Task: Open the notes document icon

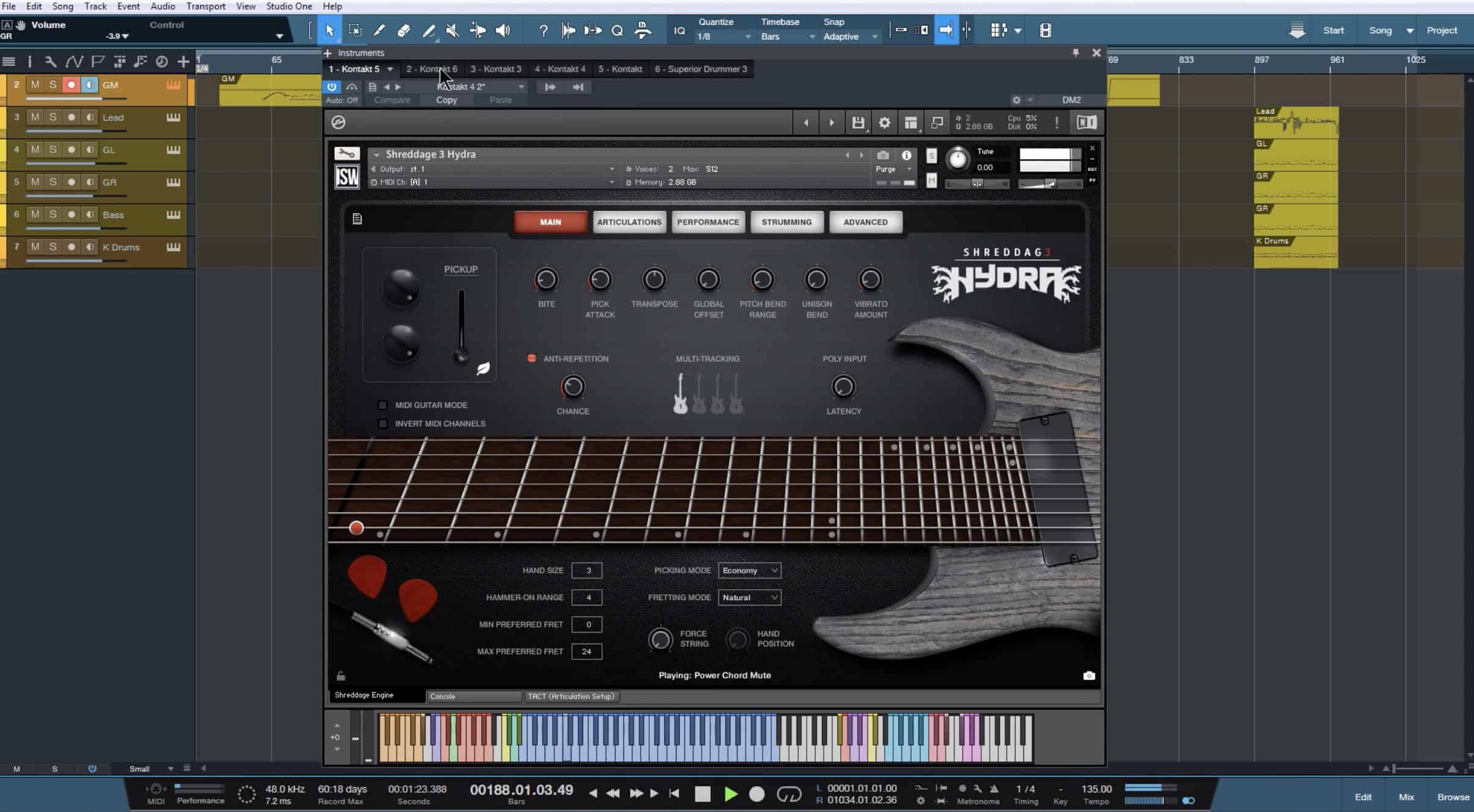Action: click(x=357, y=219)
